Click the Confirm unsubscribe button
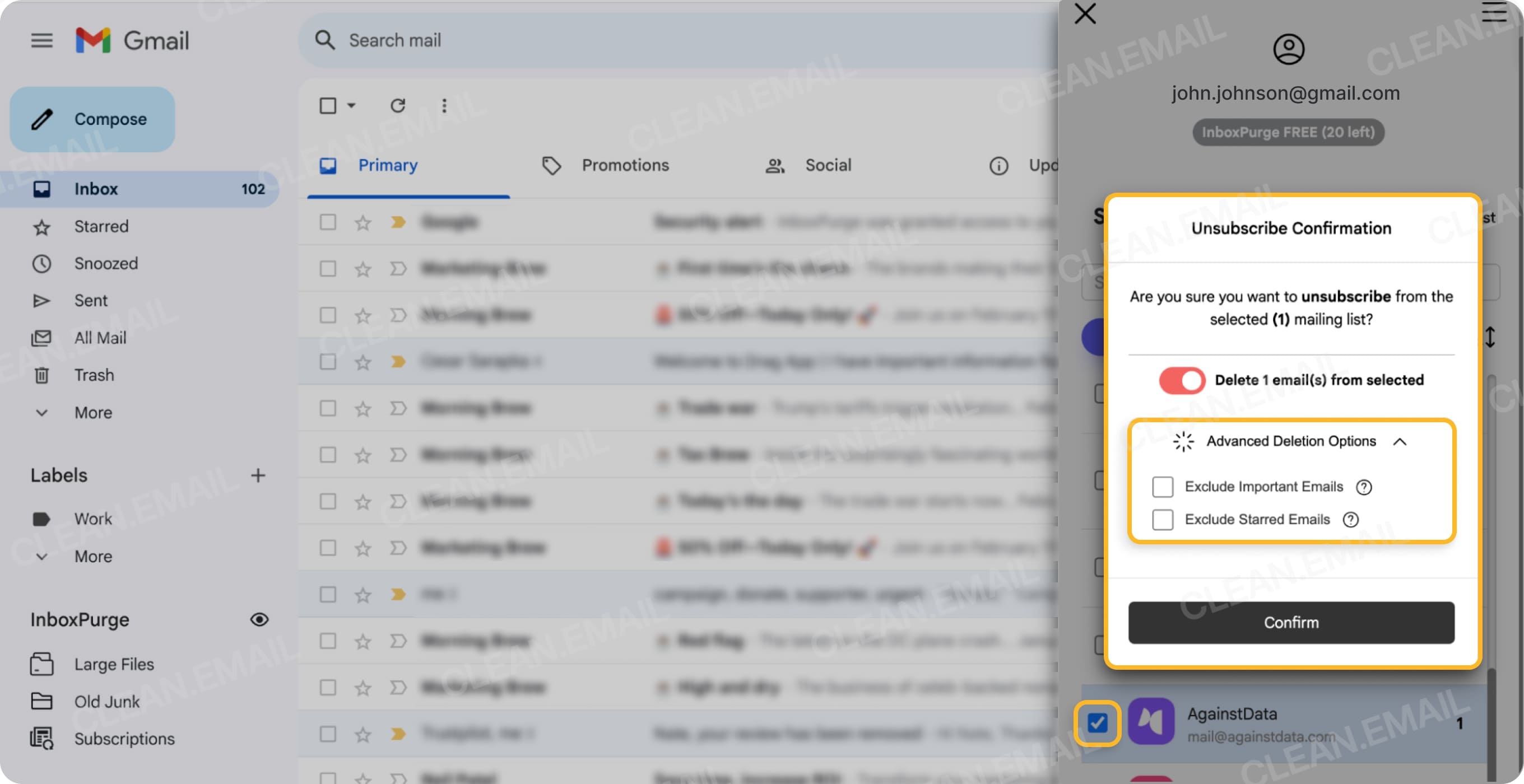This screenshot has height=784, width=1524. click(1291, 622)
